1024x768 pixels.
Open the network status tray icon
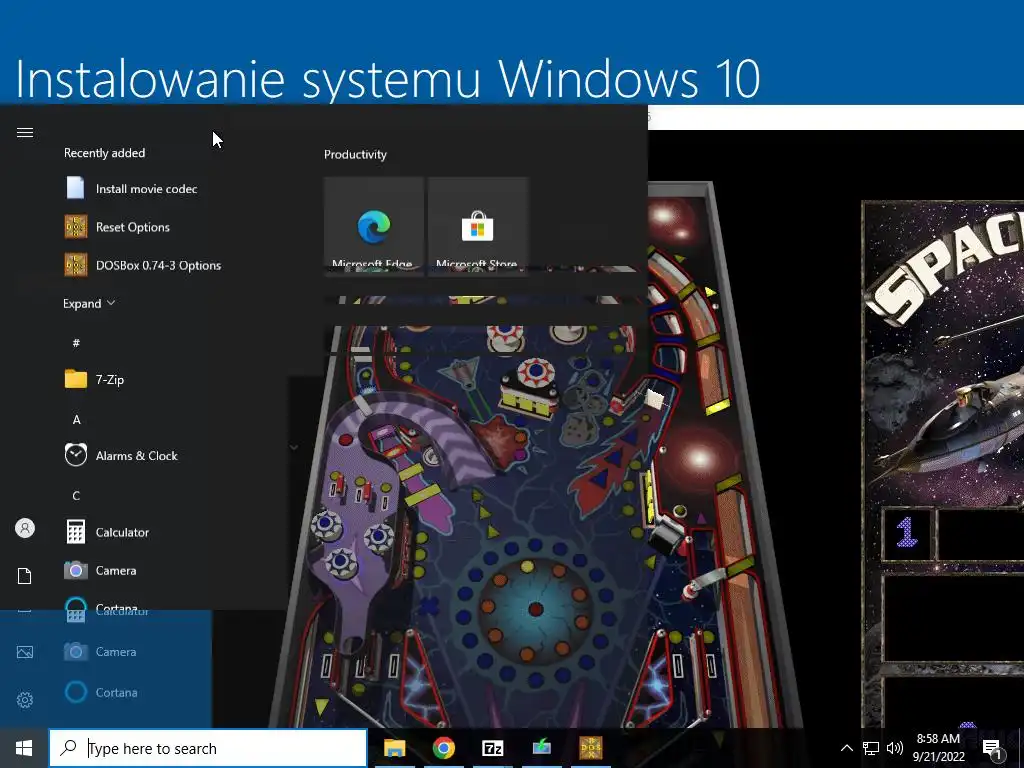871,748
